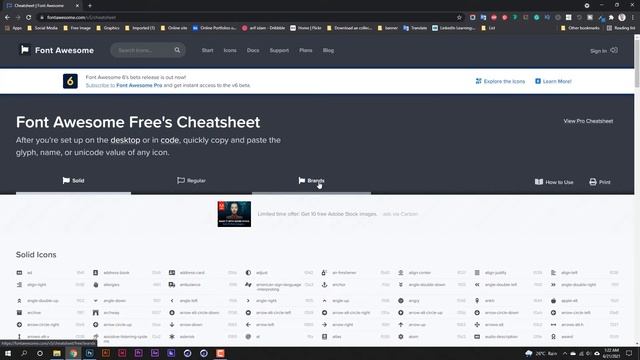The image size is (640, 360).
Task: Open the Support nav item
Action: 279,51
